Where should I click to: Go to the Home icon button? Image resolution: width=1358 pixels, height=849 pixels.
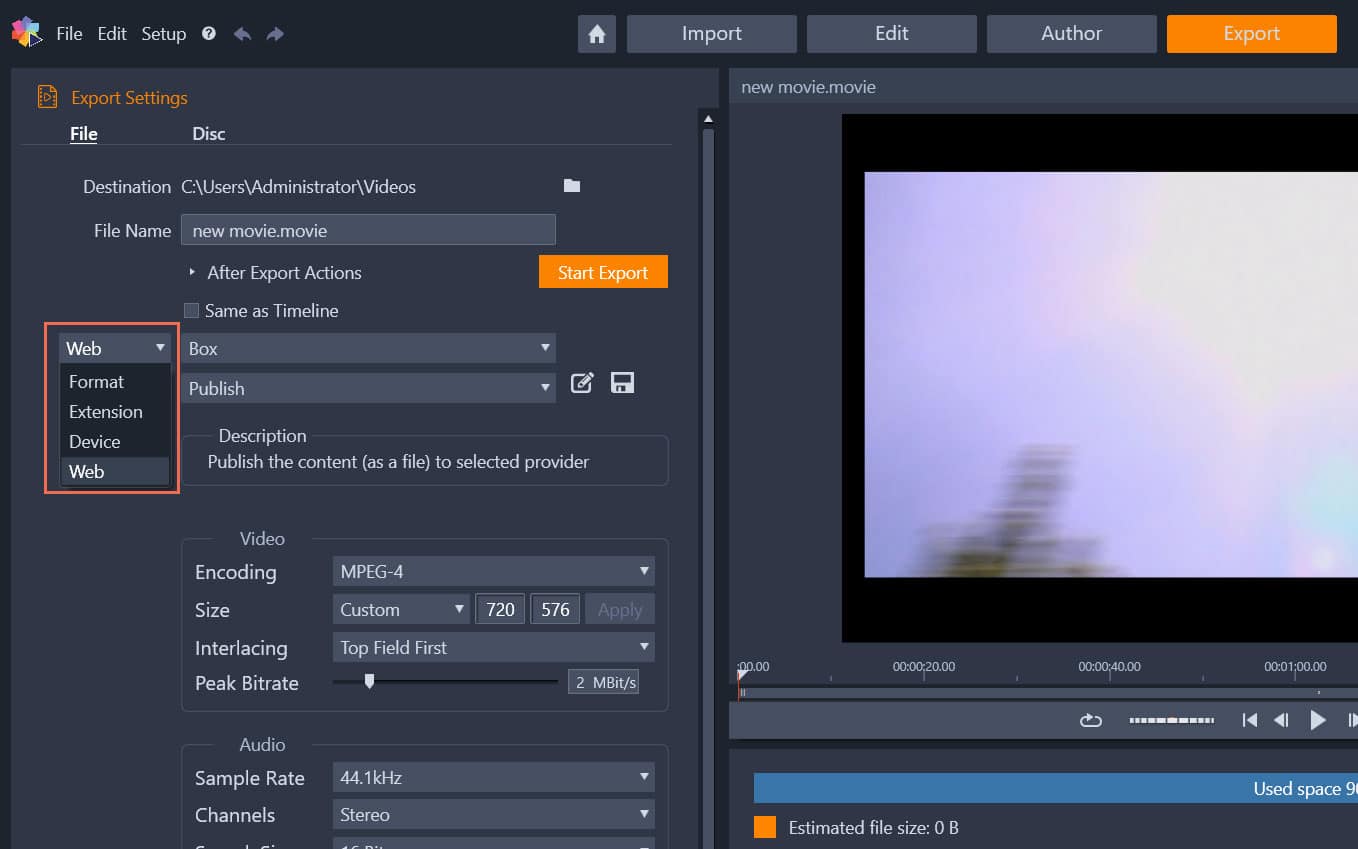tap(597, 33)
